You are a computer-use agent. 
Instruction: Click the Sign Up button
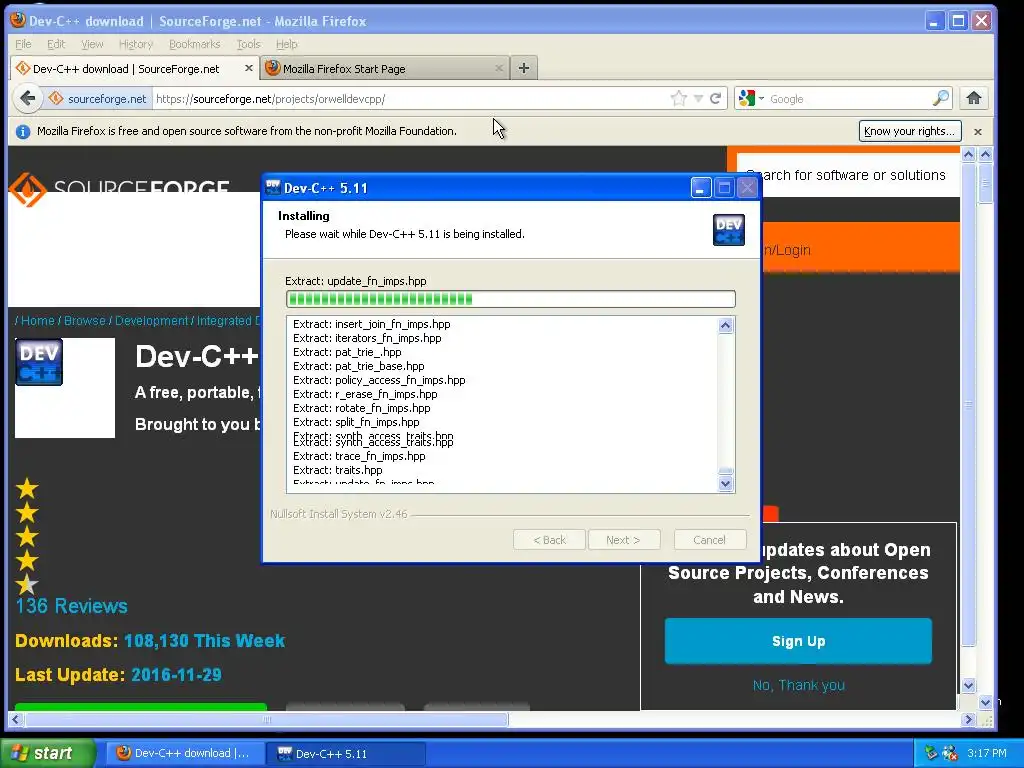tap(798, 641)
